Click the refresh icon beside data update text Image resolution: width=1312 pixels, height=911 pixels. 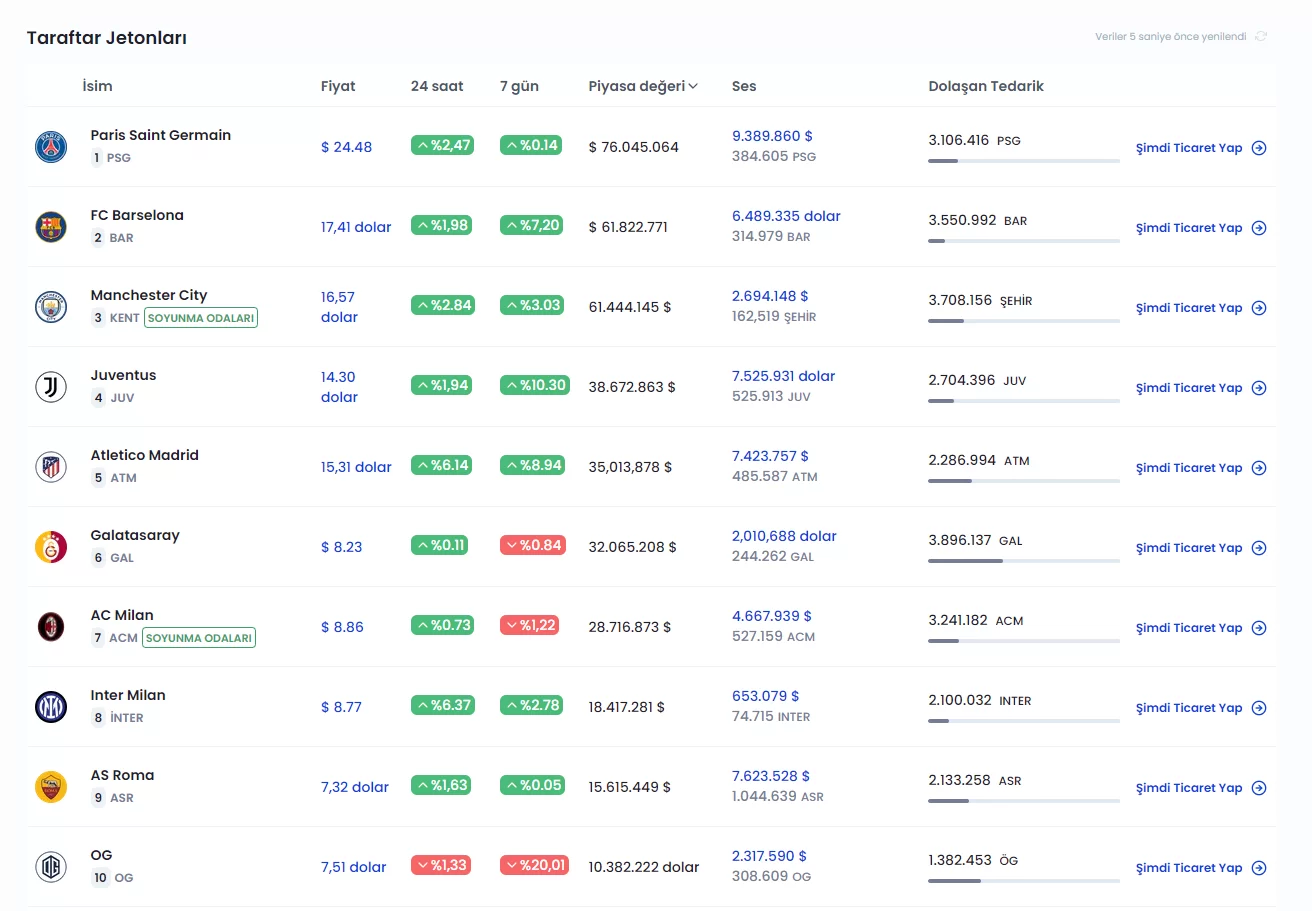pyautogui.click(x=1261, y=37)
